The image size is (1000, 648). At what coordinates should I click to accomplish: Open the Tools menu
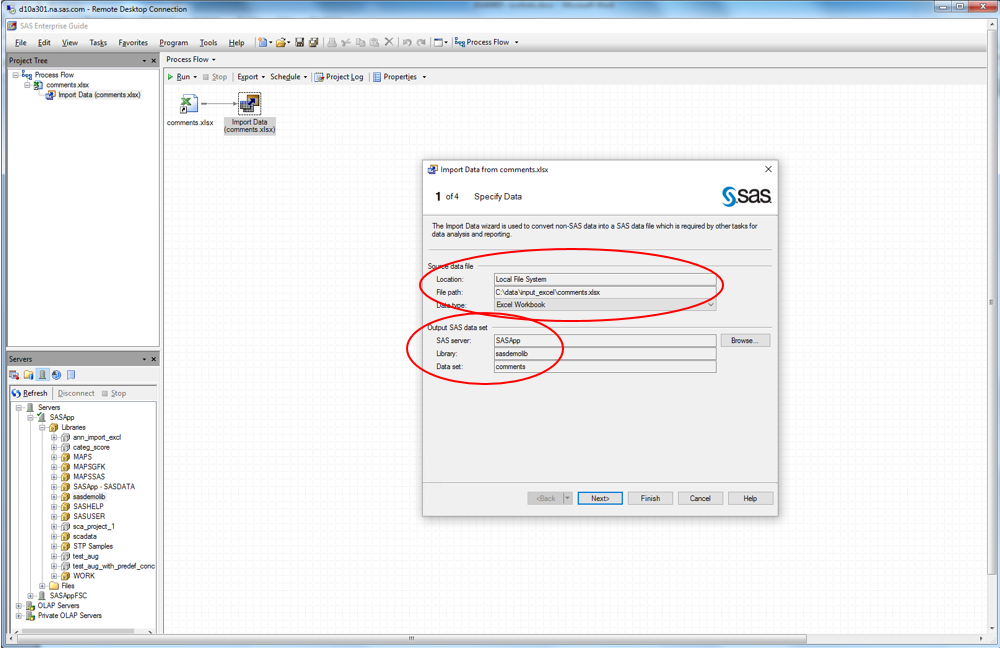pyautogui.click(x=208, y=43)
